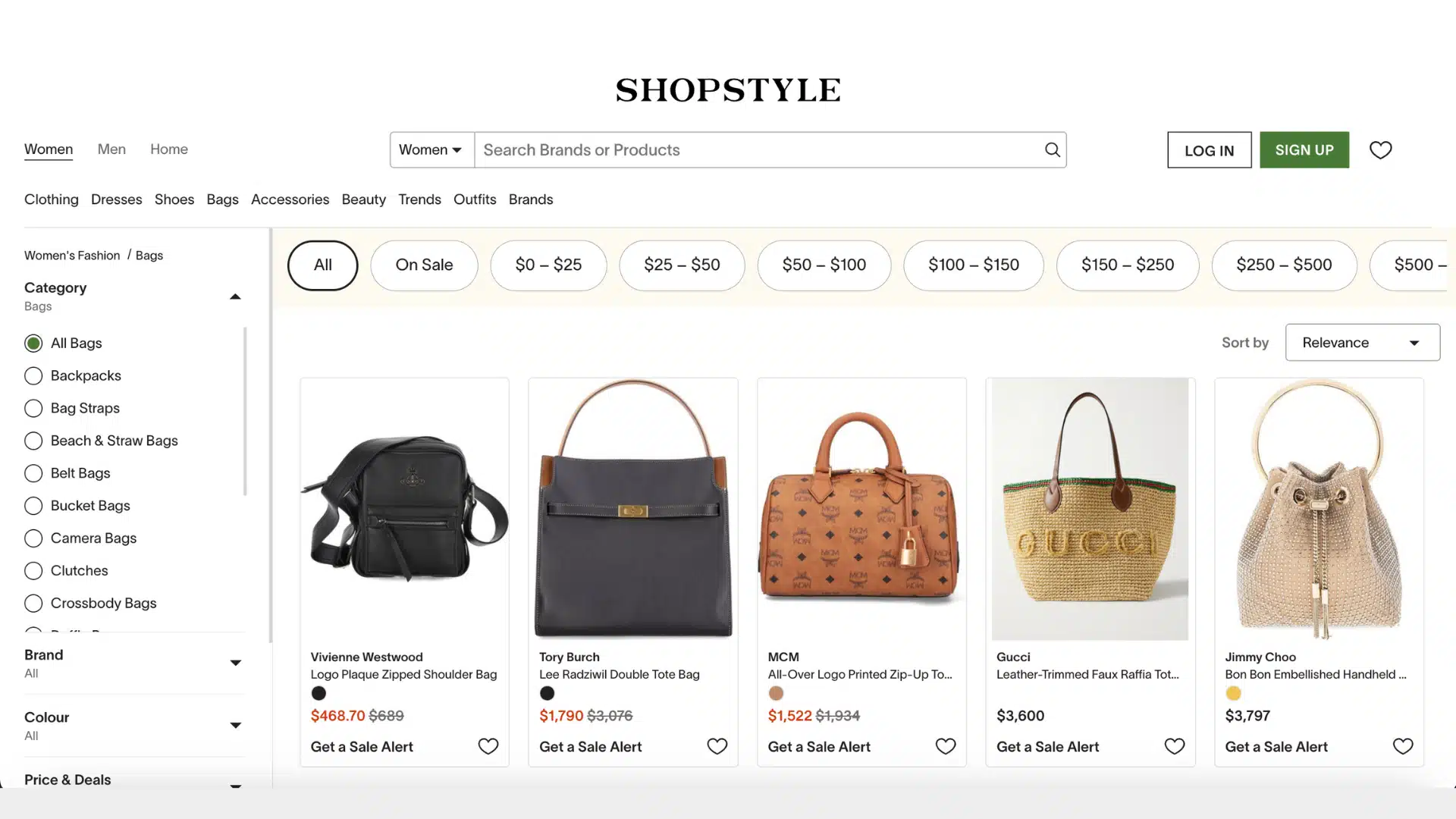This screenshot has width=1456, height=819.
Task: Select the Backpacks category radio button
Action: [33, 376]
